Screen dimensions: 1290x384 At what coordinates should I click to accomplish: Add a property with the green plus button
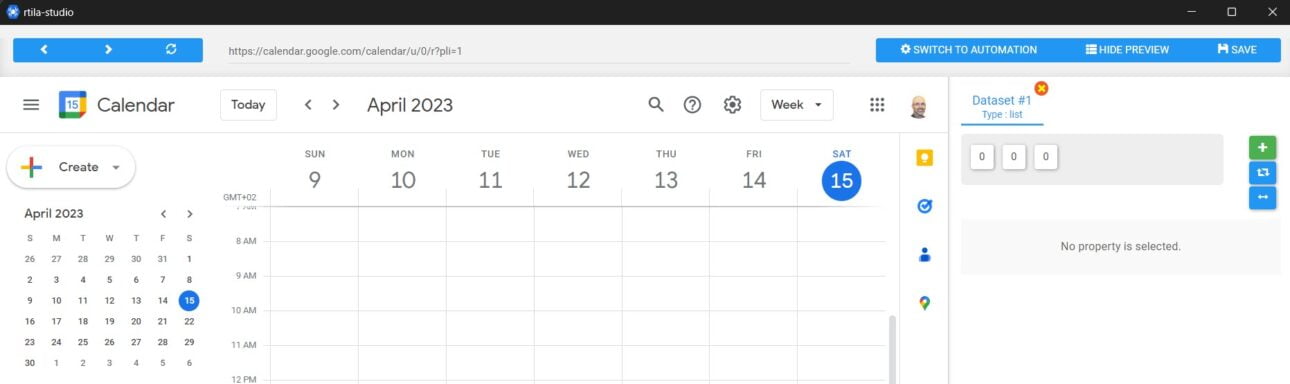[x=1262, y=147]
